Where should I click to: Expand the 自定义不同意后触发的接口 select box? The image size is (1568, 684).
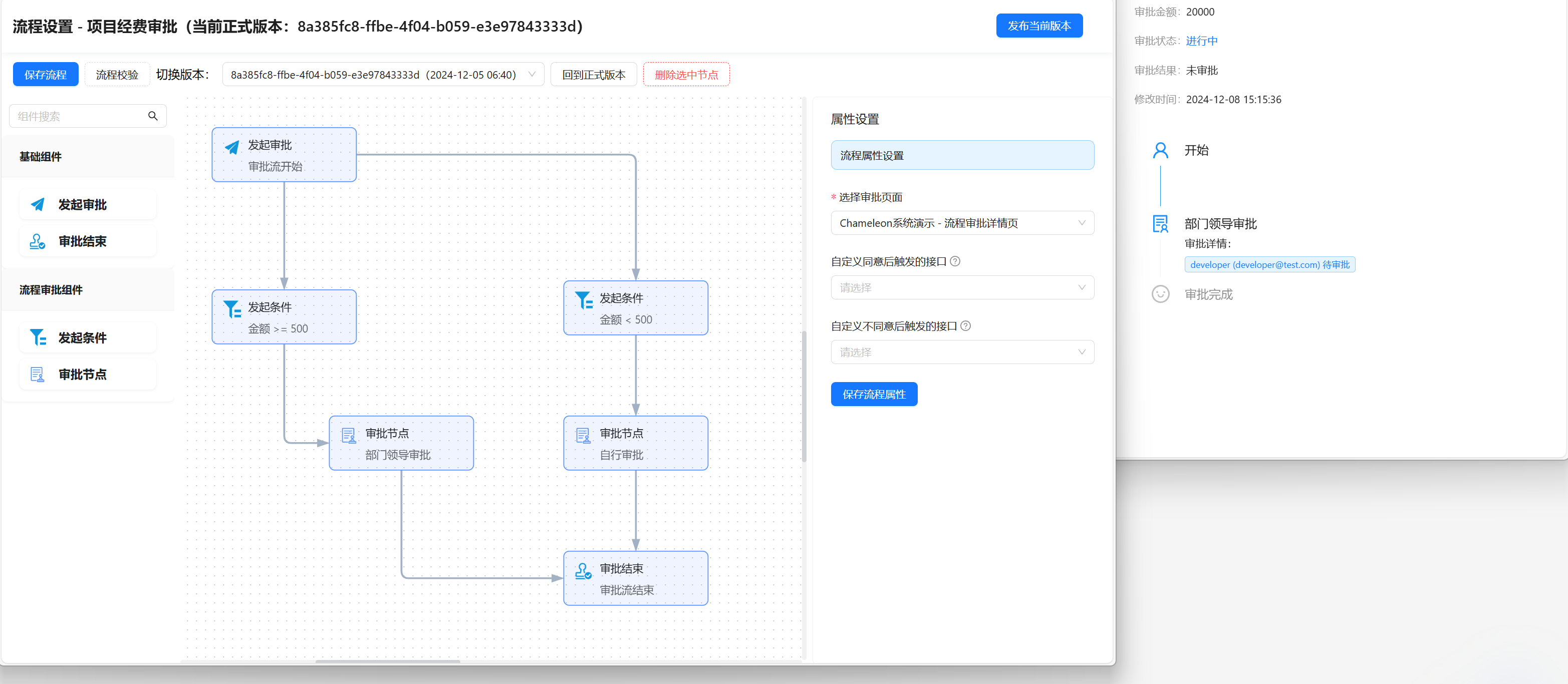[x=962, y=352]
